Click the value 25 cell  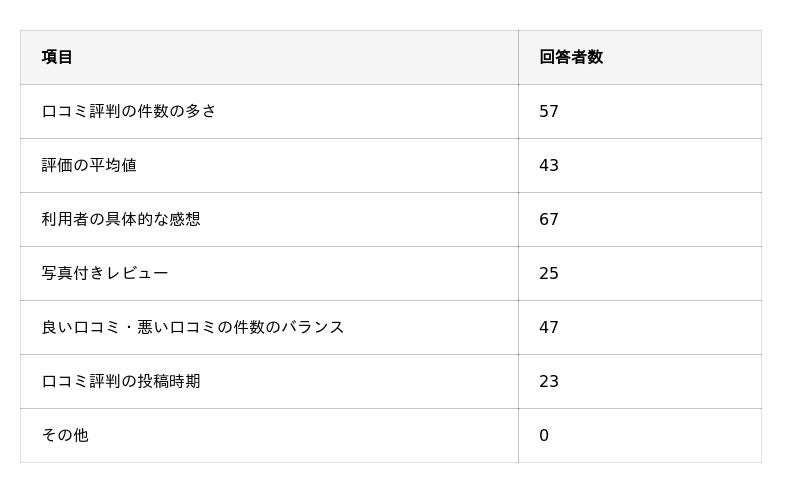[x=549, y=273]
